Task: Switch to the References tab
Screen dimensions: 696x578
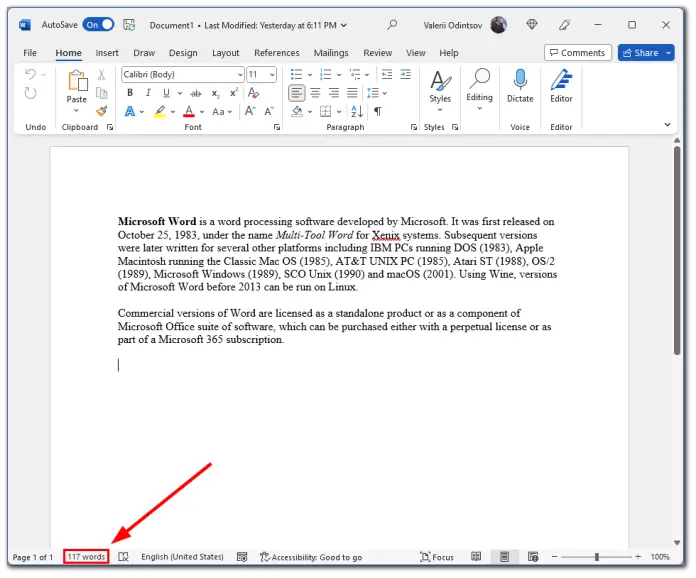Action: tap(277, 53)
